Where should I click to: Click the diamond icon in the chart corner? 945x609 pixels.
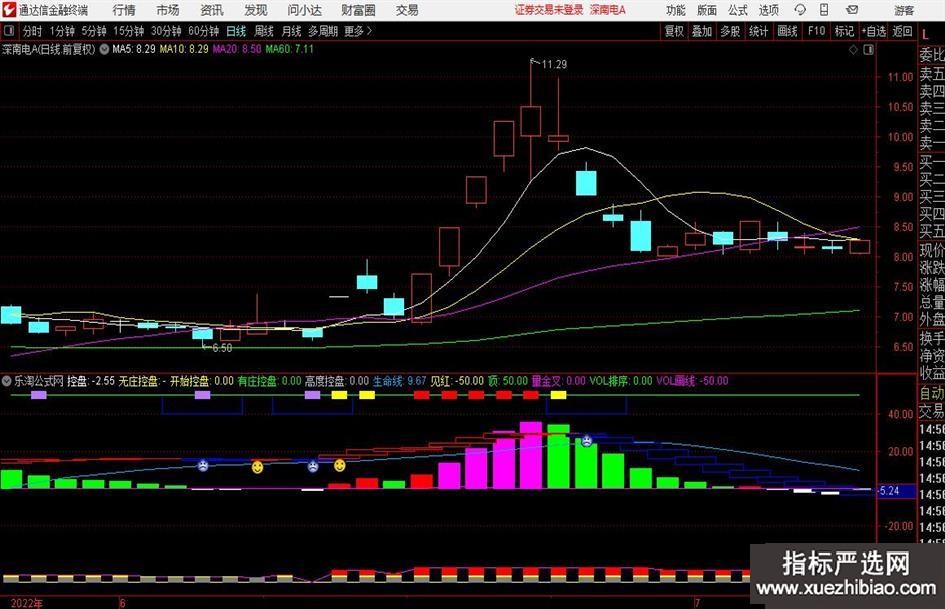click(x=853, y=49)
